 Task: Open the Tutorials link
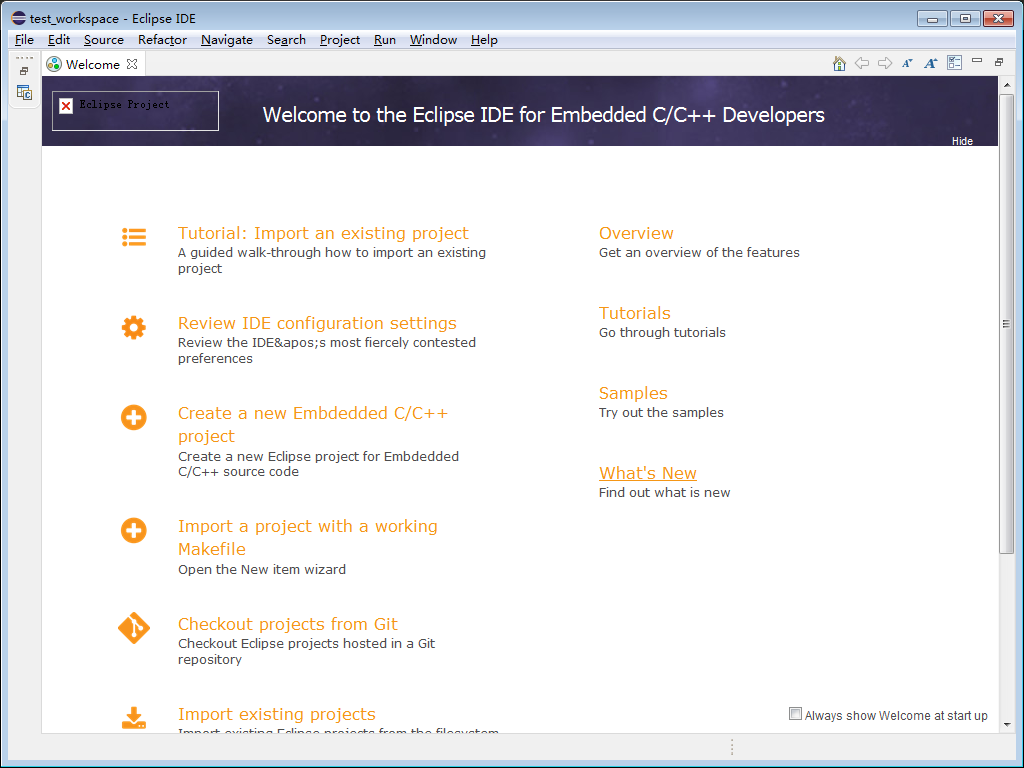pyautogui.click(x=635, y=313)
